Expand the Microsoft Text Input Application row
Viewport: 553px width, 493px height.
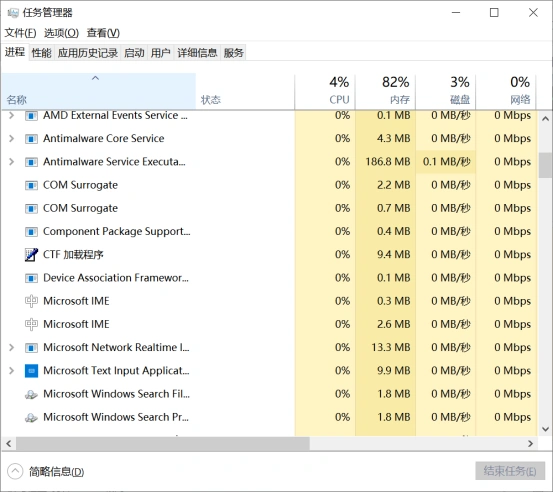point(11,371)
